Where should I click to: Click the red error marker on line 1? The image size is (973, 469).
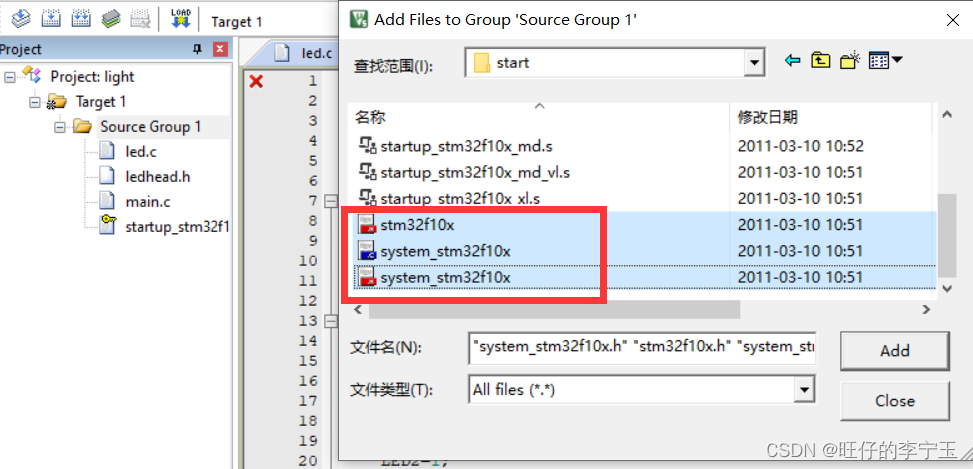[256, 81]
